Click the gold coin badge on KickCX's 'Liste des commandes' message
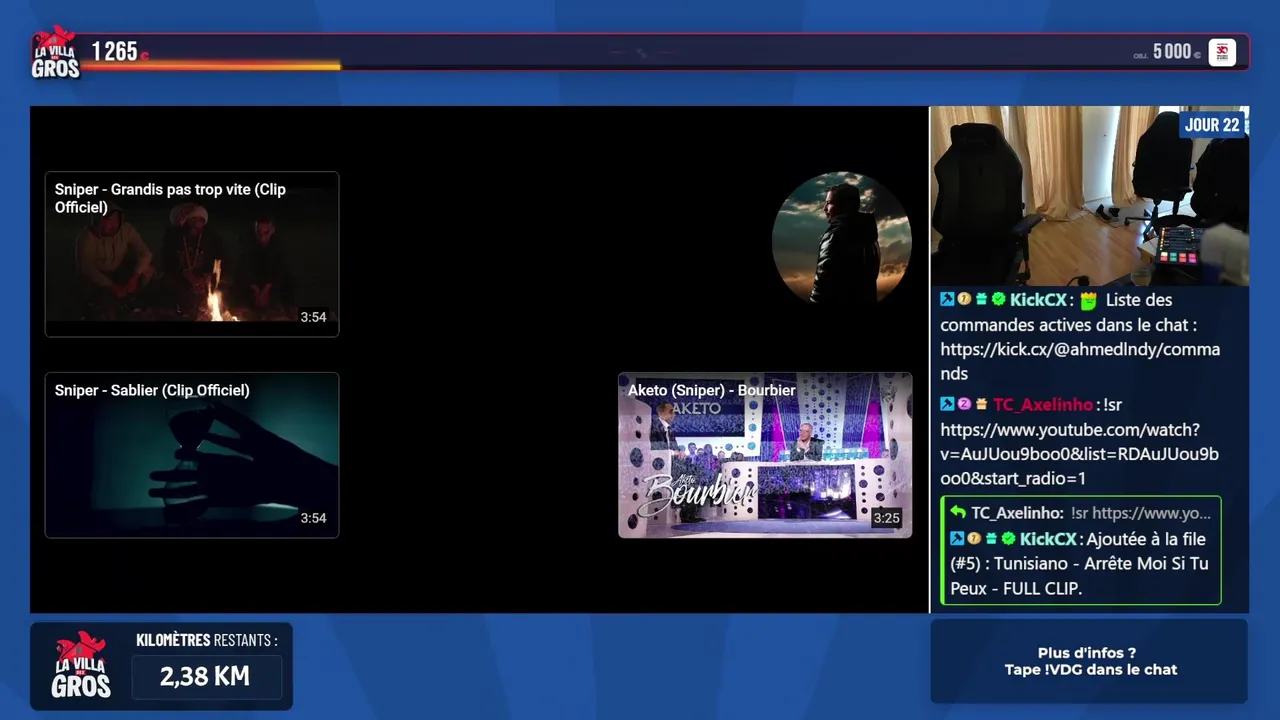1280x720 pixels. point(964,299)
